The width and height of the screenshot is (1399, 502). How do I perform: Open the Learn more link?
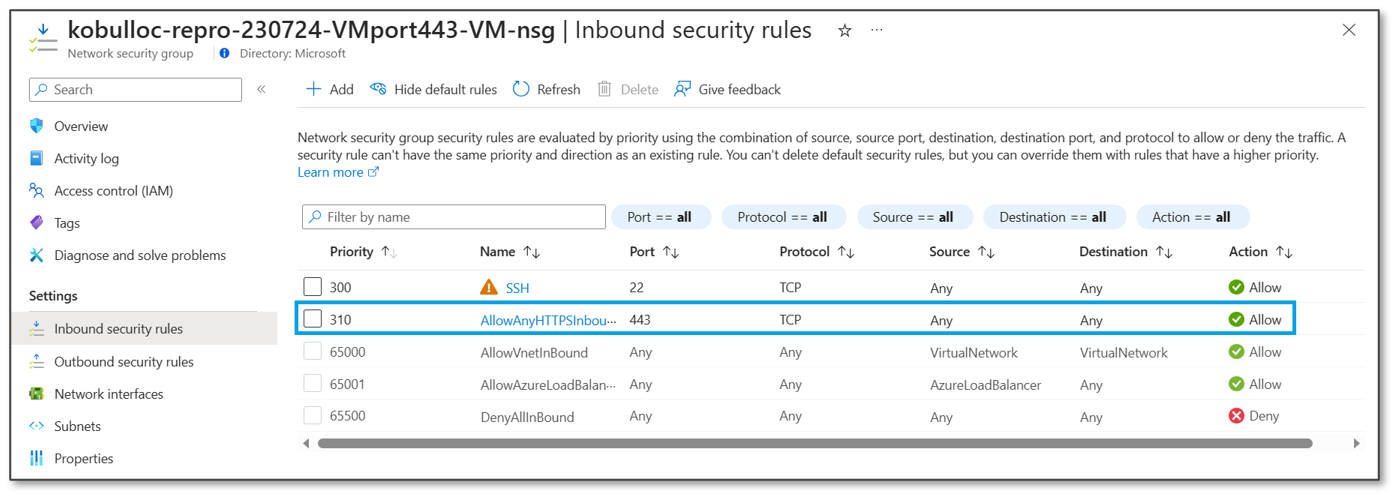(x=338, y=172)
